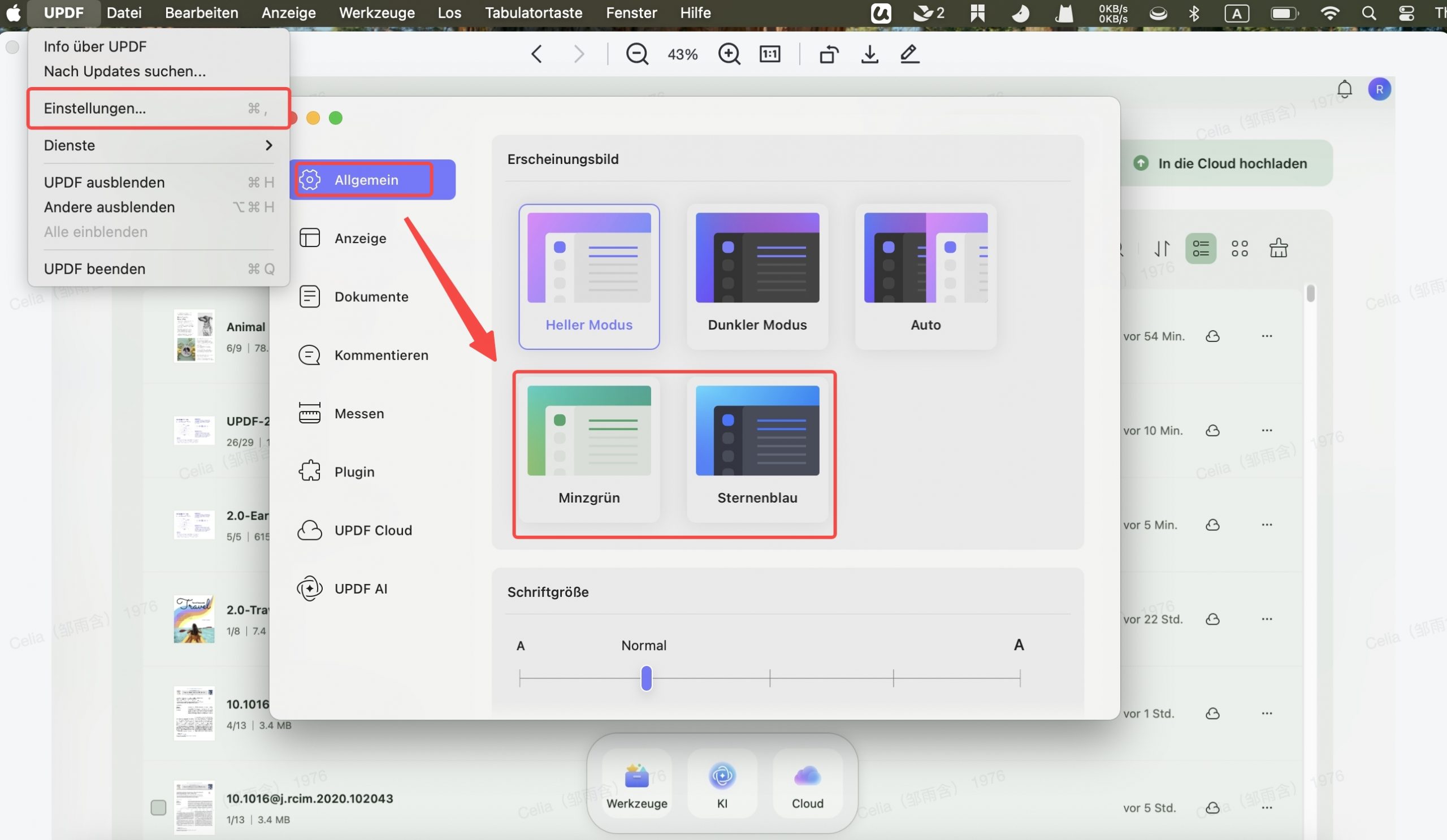
Task: Click the 1:1 actual size icon
Action: click(x=769, y=54)
